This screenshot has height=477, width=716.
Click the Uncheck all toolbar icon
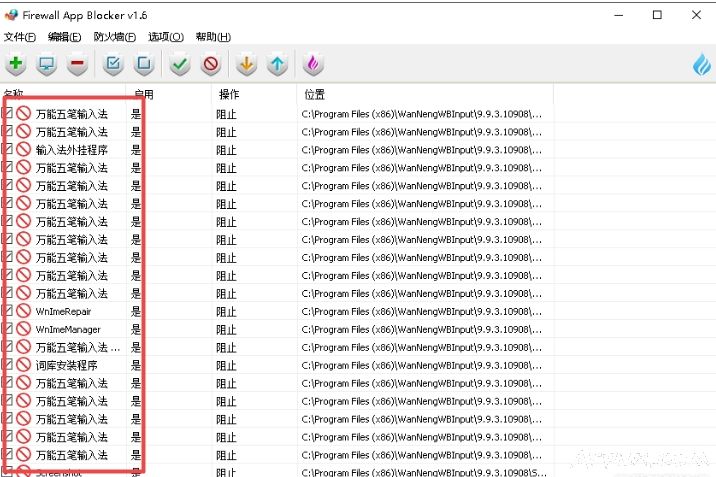pos(144,64)
